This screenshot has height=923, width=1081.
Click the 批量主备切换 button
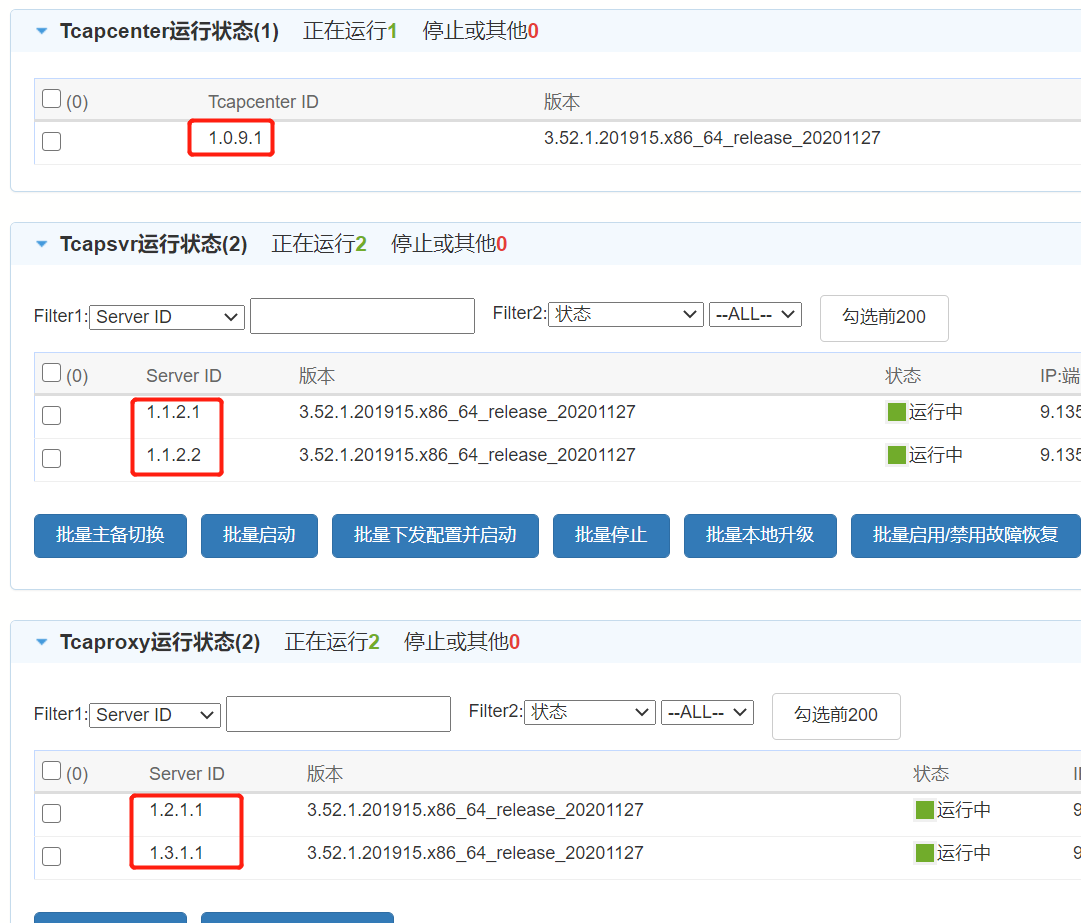click(x=110, y=536)
